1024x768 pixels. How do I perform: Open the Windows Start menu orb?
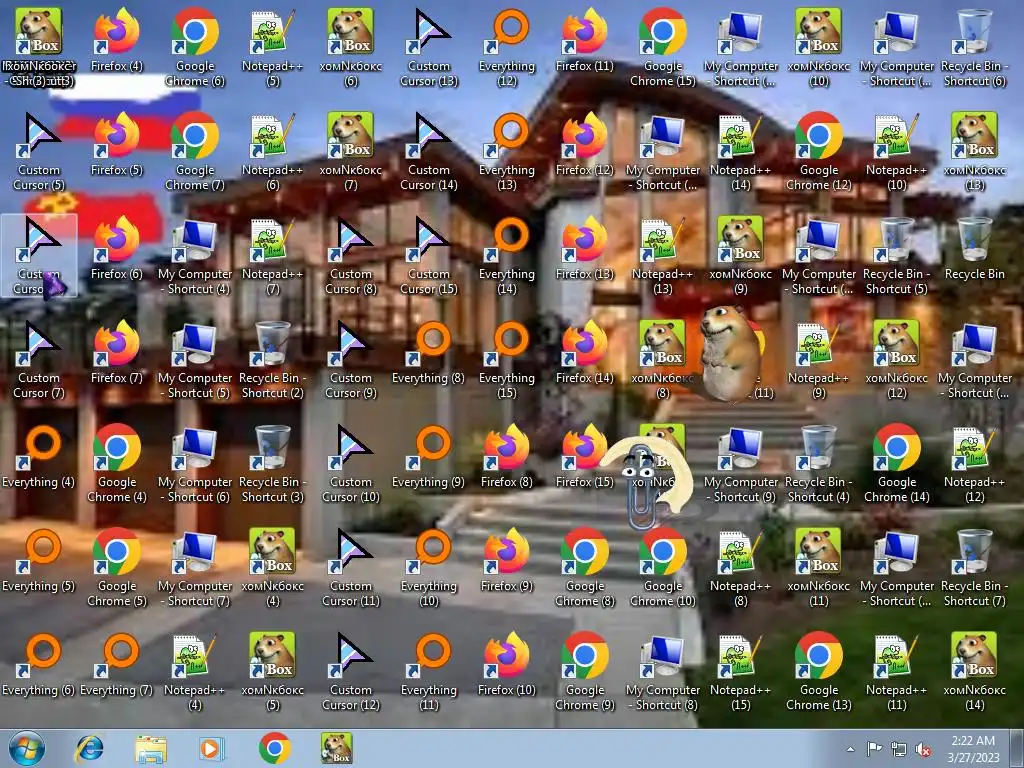pos(27,748)
